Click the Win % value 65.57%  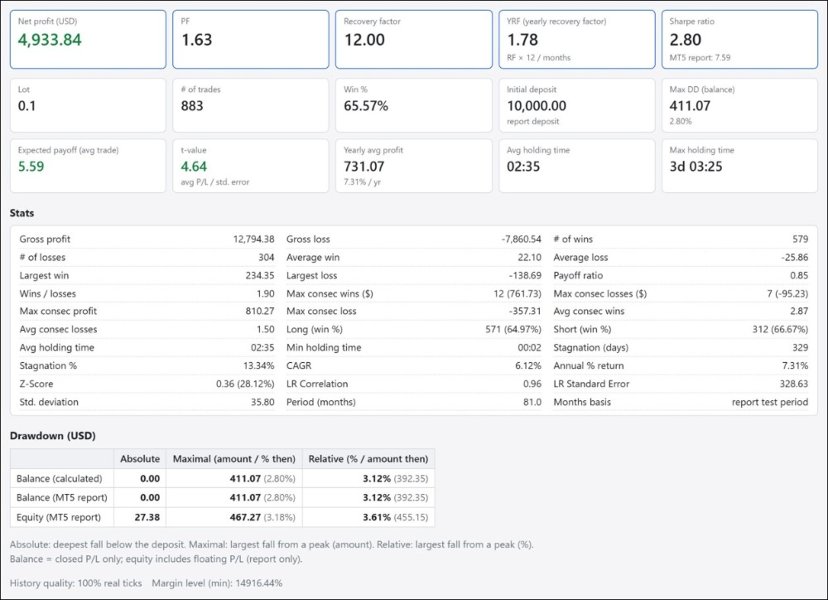point(366,106)
